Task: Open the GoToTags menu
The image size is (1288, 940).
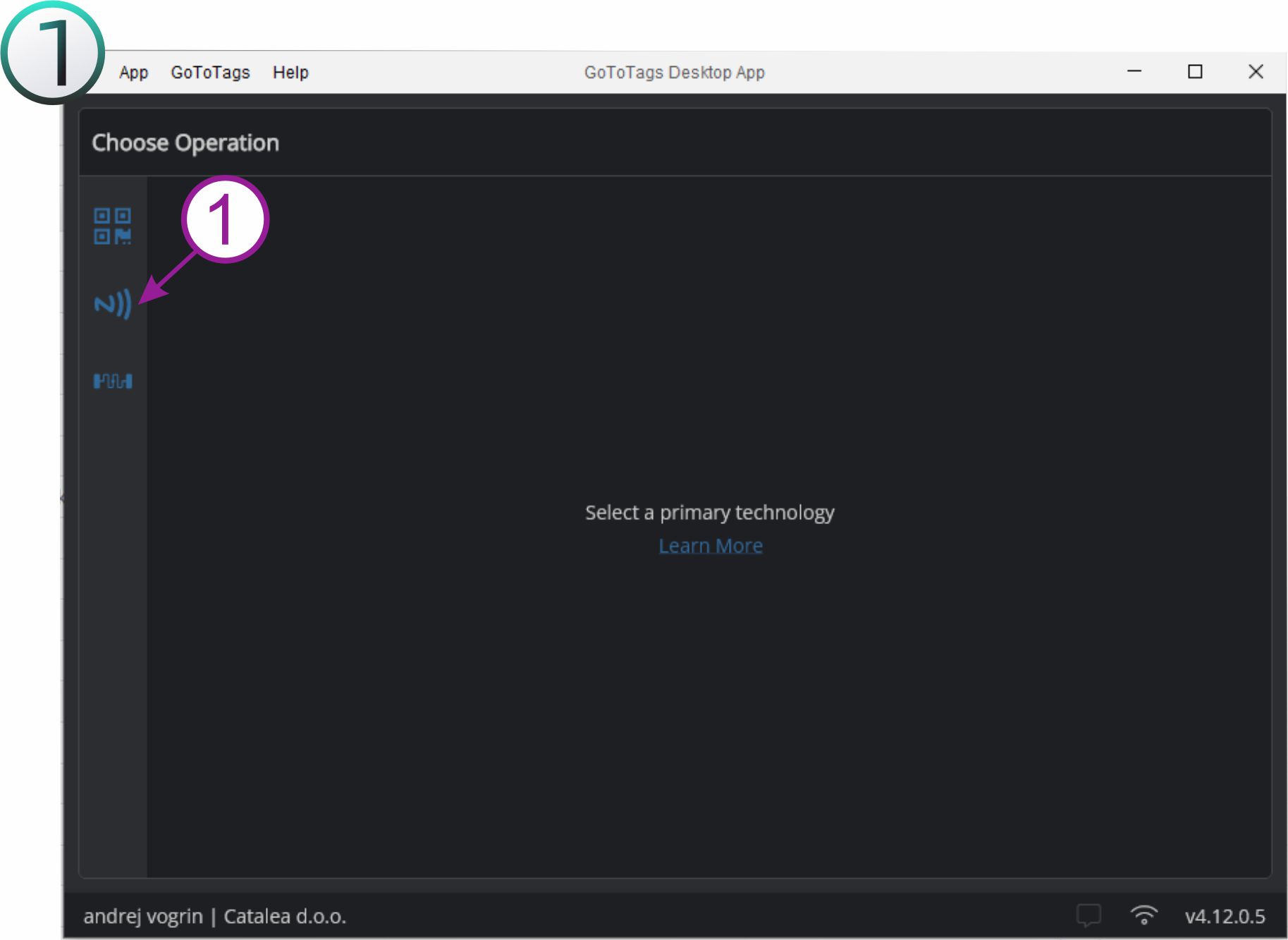Action: tap(210, 73)
